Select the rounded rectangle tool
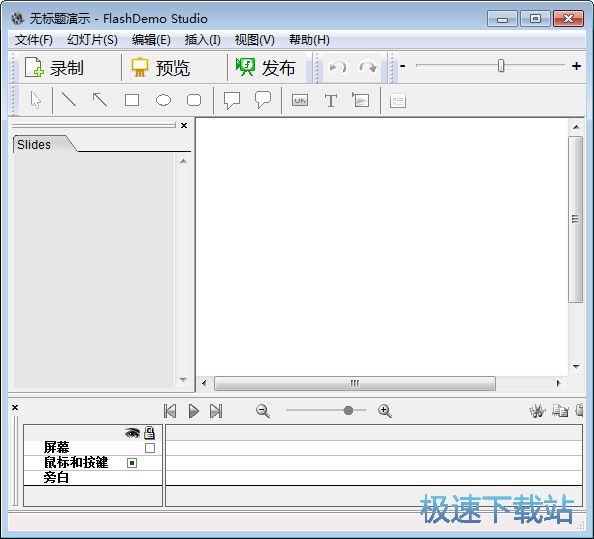 pyautogui.click(x=194, y=100)
